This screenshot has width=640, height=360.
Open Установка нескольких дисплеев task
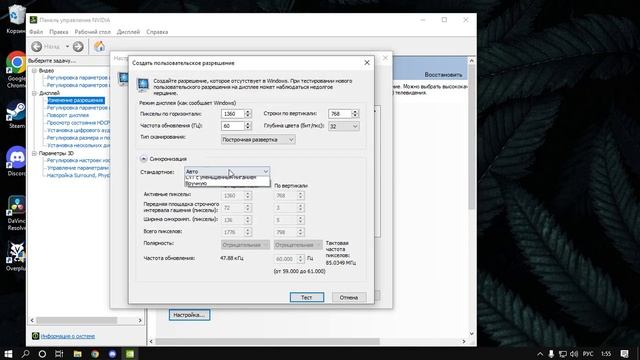78,145
